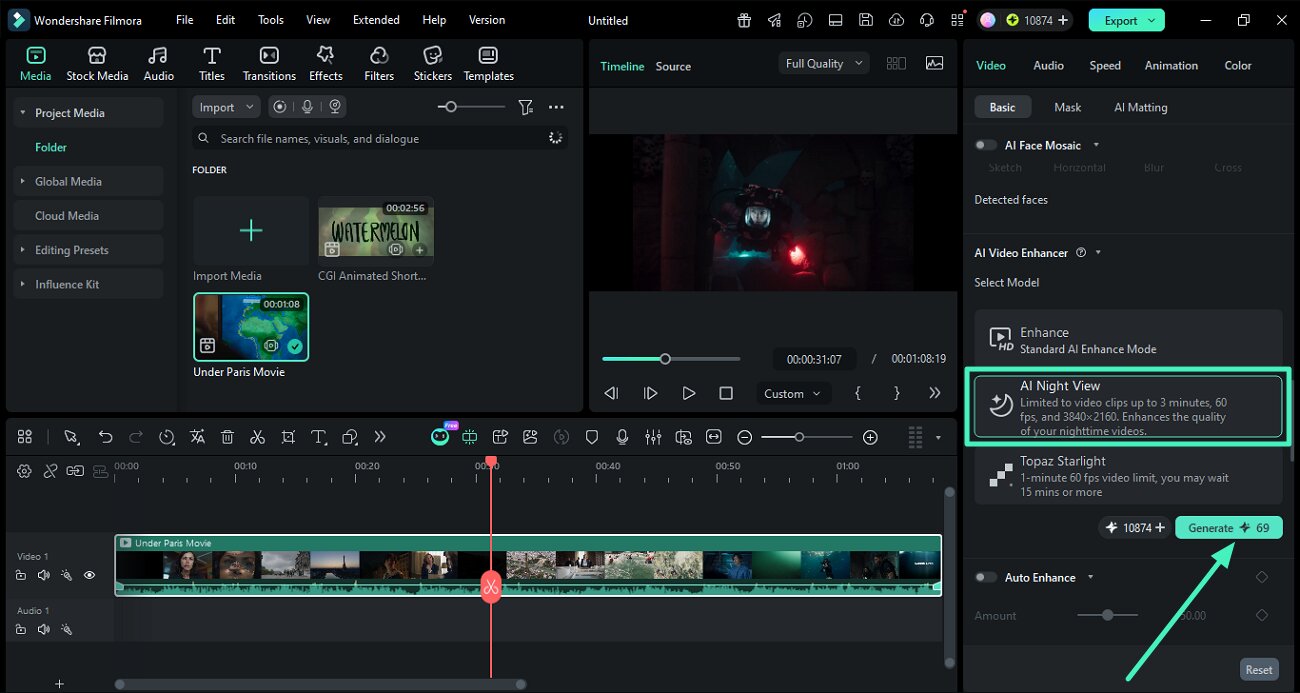The image size is (1300, 693).
Task: Open the Filters tab
Action: point(379,64)
